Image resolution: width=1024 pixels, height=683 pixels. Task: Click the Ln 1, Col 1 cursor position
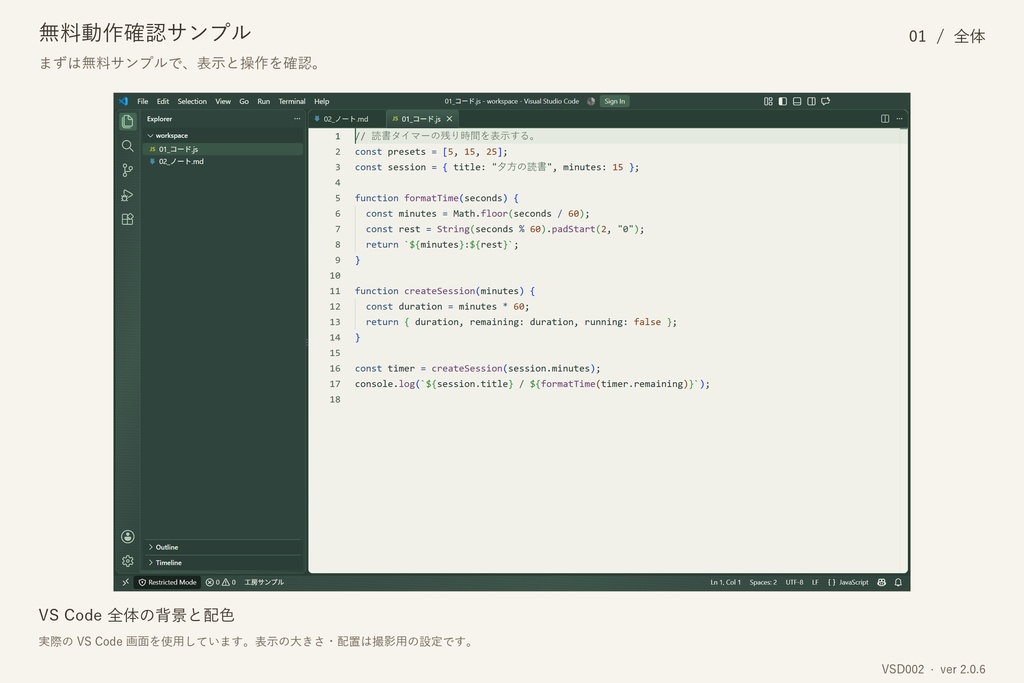click(x=726, y=582)
